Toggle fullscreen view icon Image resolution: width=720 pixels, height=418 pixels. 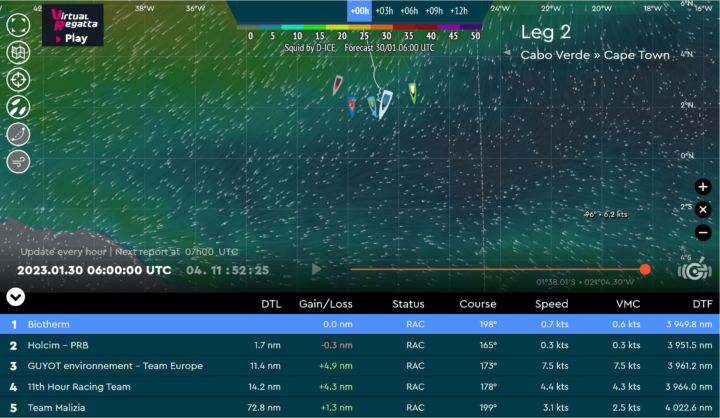coord(18,25)
